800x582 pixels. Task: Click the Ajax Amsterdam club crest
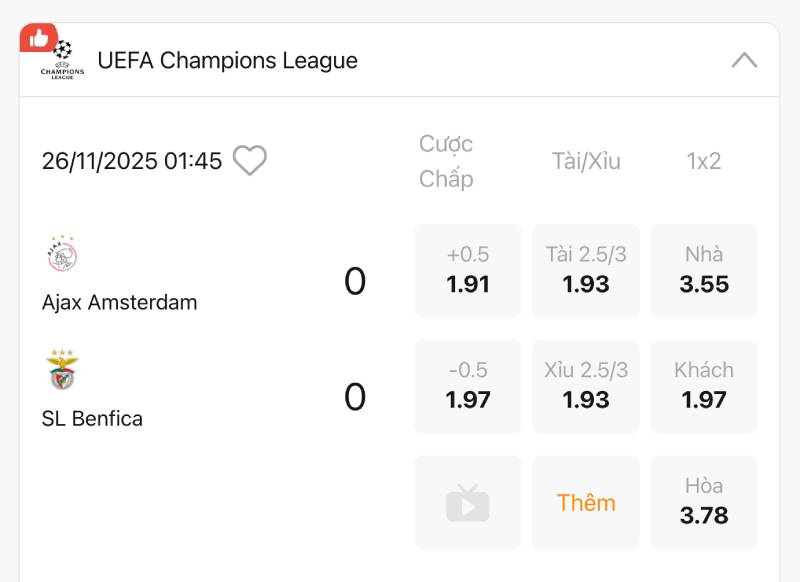62,255
